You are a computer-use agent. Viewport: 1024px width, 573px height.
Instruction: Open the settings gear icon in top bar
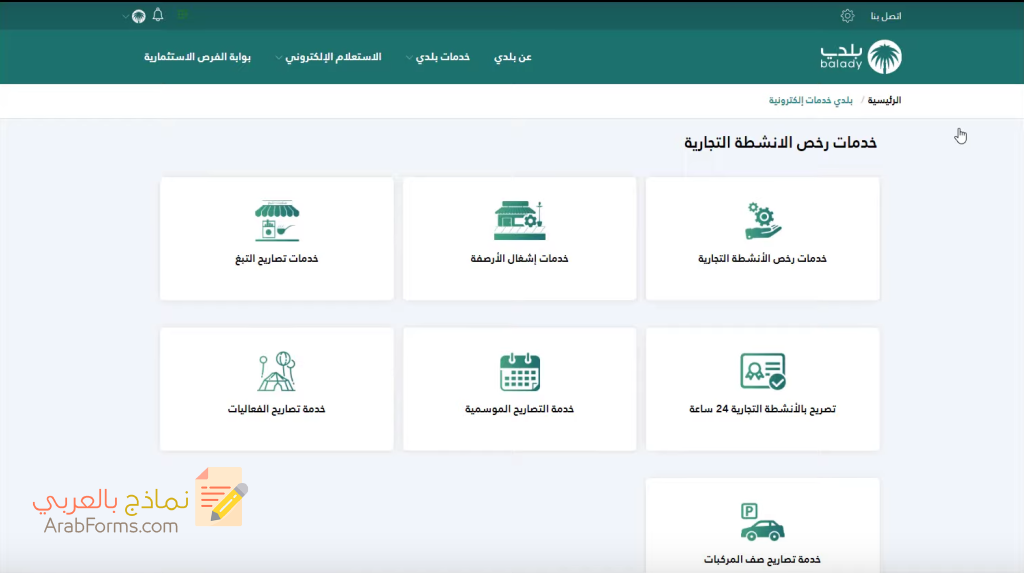click(847, 16)
